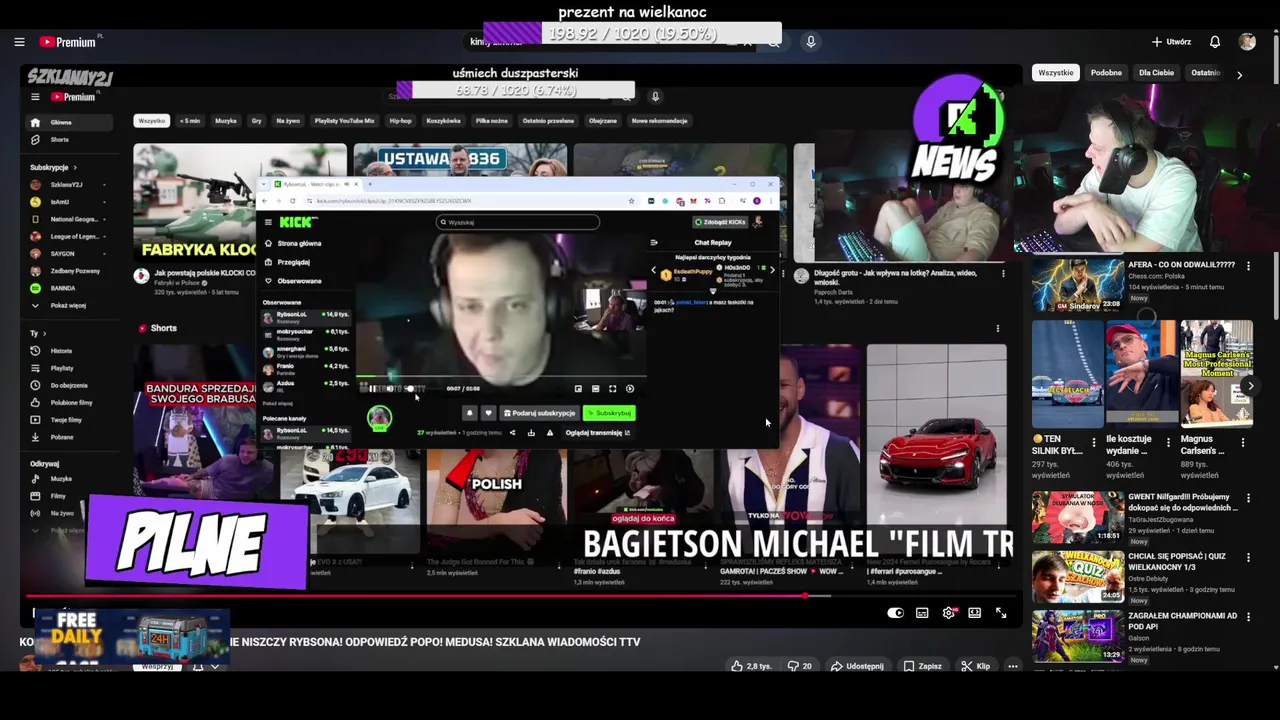Image resolution: width=1280 pixels, height=720 pixels.
Task: Click the Wyszukaj search field in Kick
Action: click(x=518, y=222)
